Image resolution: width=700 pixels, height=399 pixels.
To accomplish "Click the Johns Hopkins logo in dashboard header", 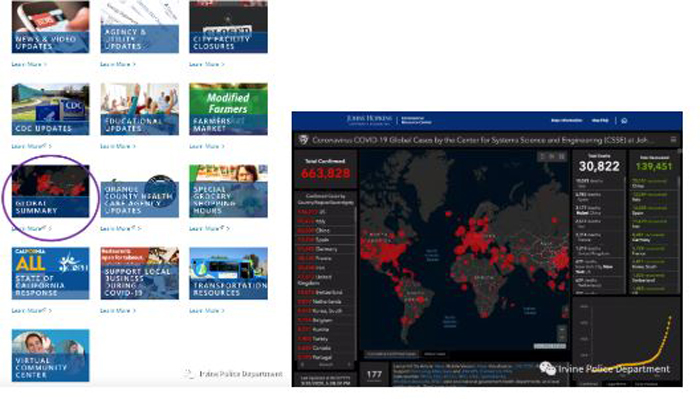I will [x=369, y=120].
